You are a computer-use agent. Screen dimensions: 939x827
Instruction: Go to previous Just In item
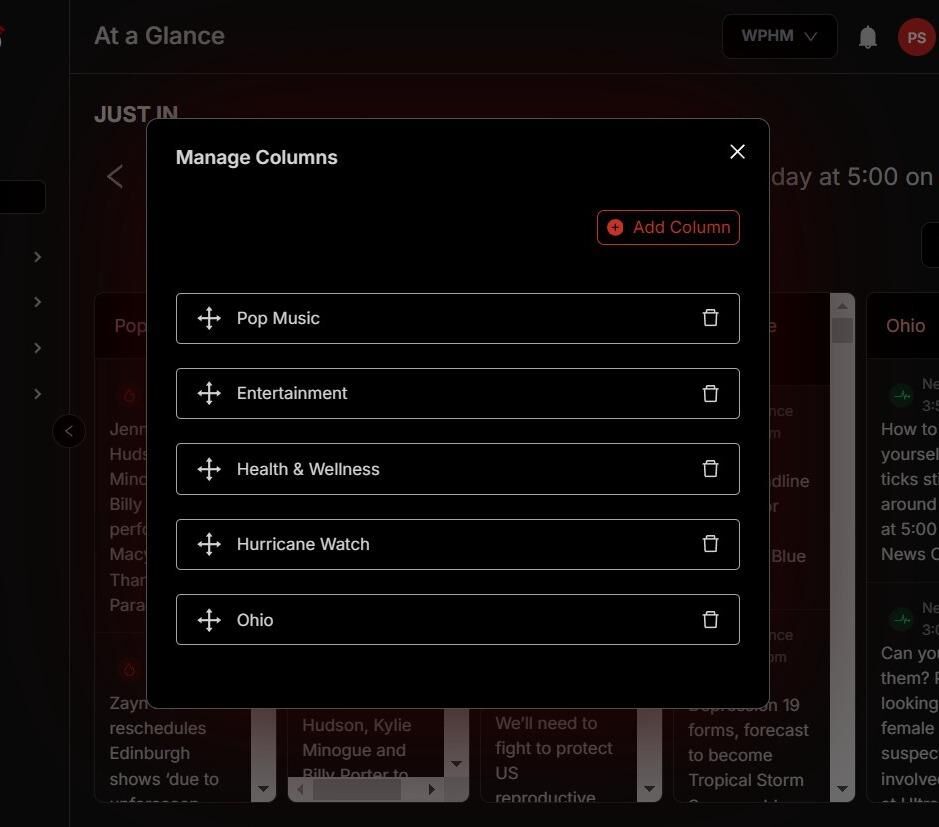coord(115,177)
